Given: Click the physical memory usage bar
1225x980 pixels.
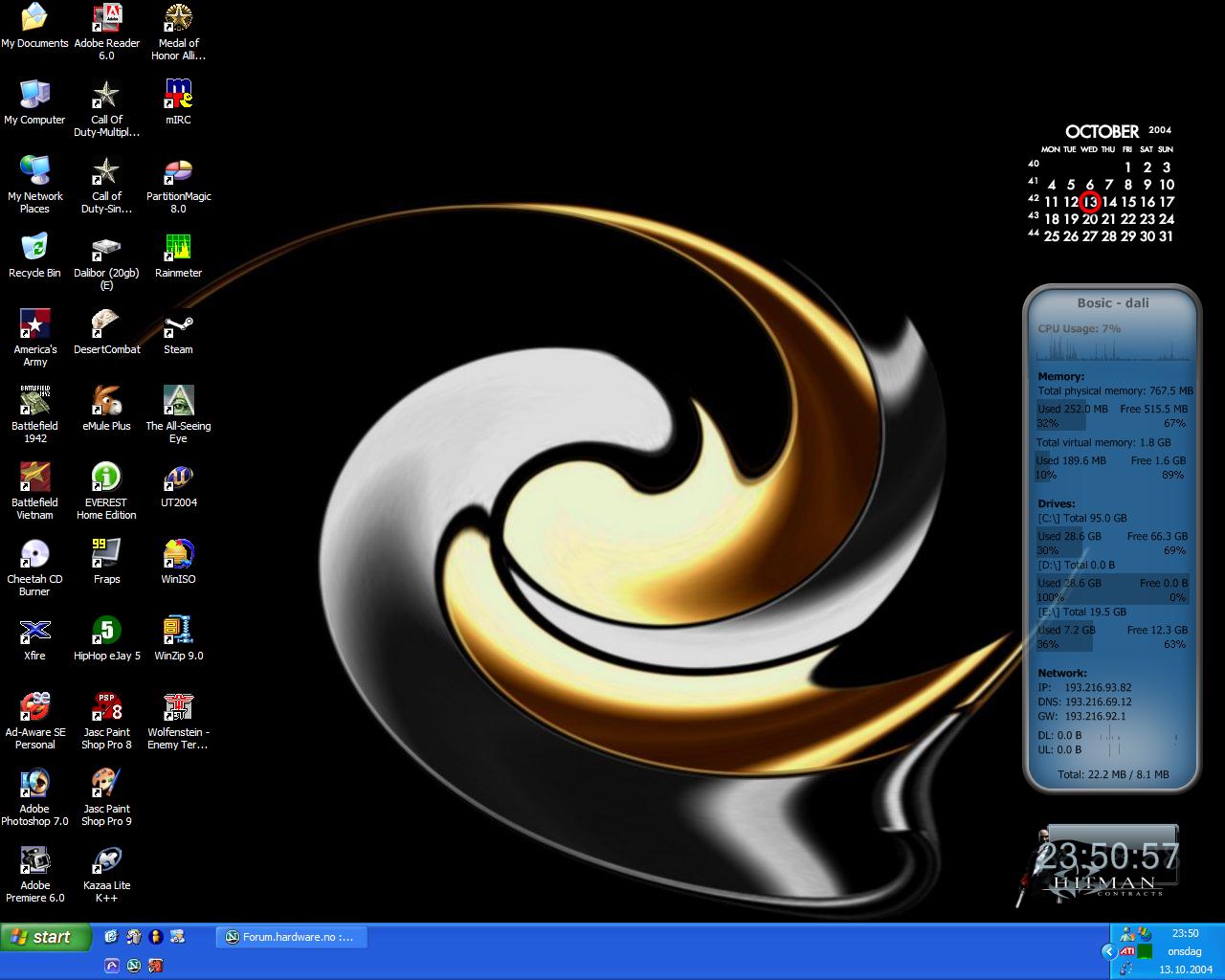Looking at the screenshot, I should 1112,415.
